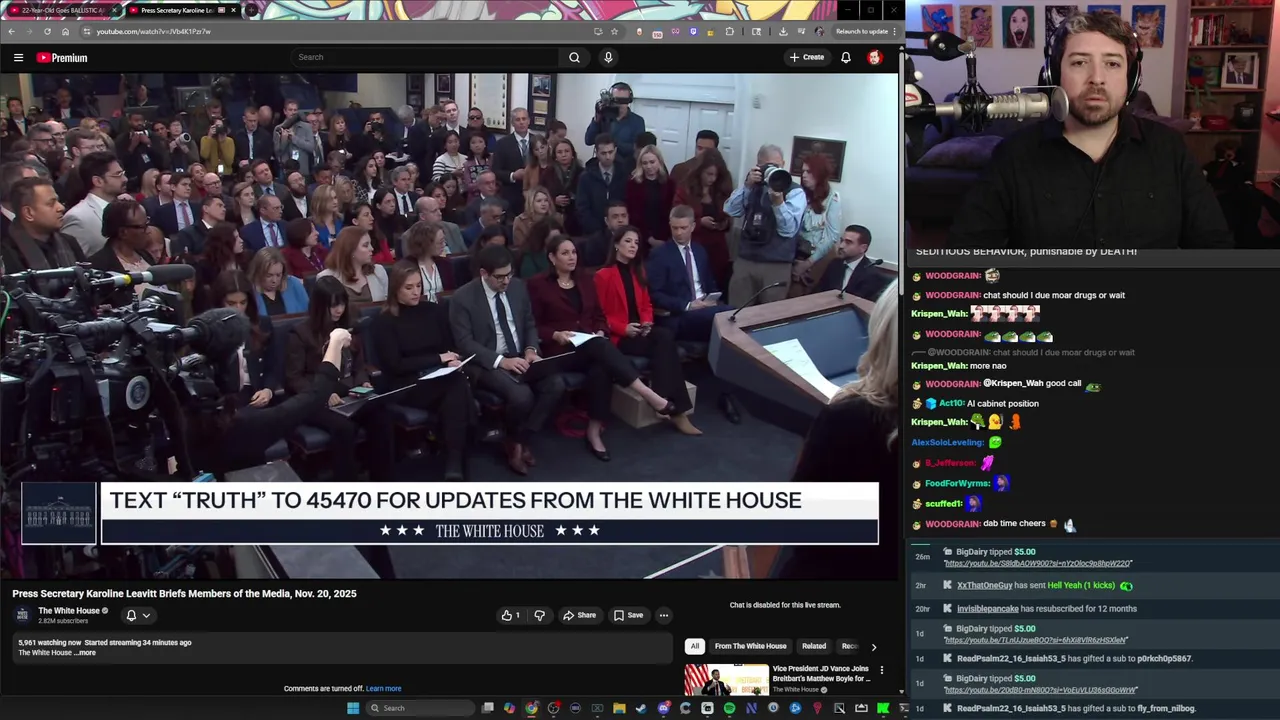
Task: Select the 'Related' chip
Action: click(814, 646)
